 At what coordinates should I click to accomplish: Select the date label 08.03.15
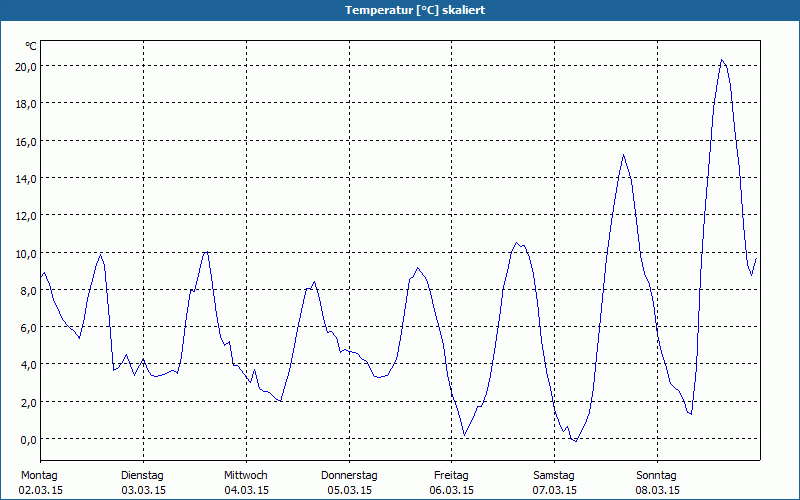coord(657,490)
